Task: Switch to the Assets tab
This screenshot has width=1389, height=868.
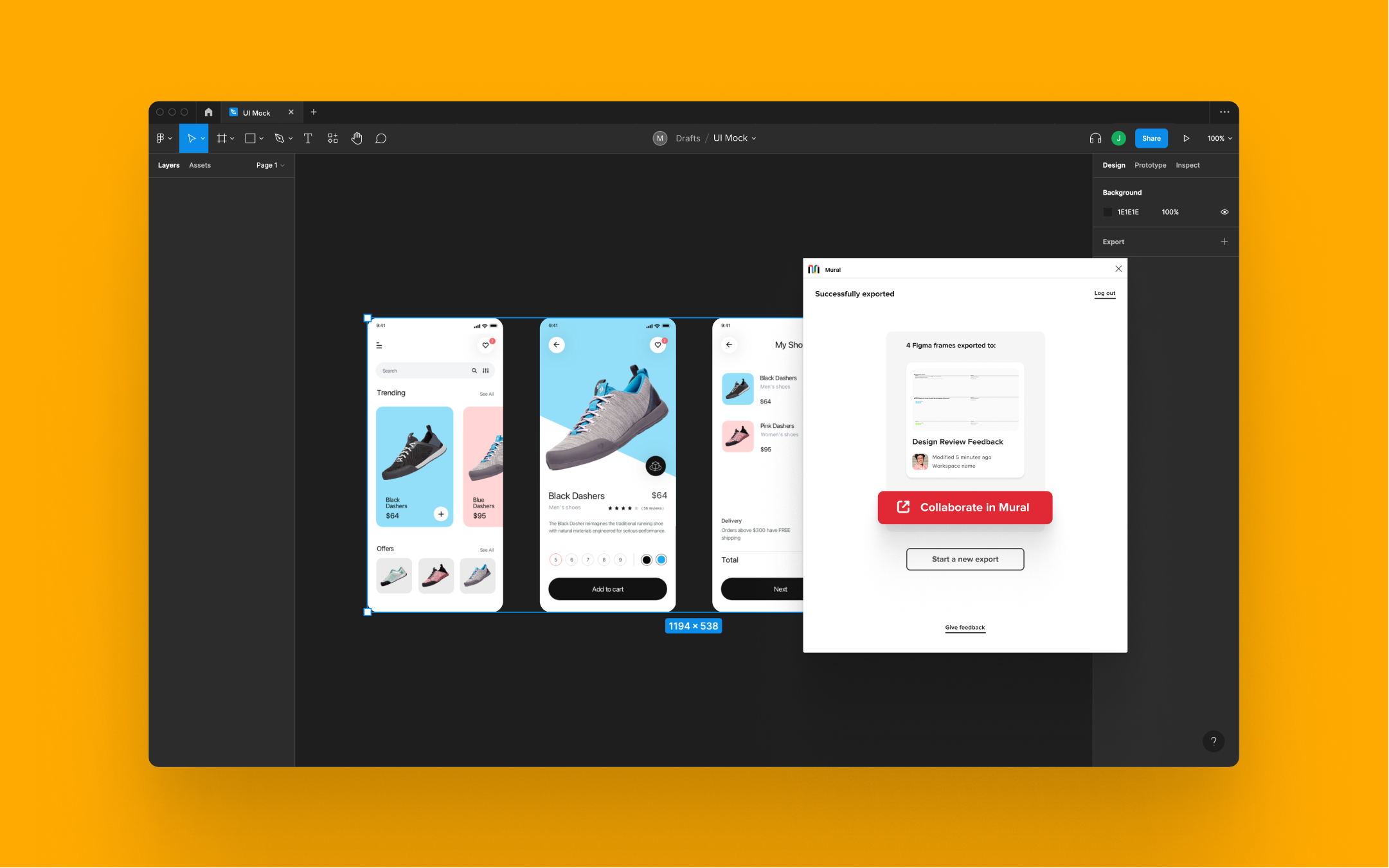Action: tap(199, 165)
